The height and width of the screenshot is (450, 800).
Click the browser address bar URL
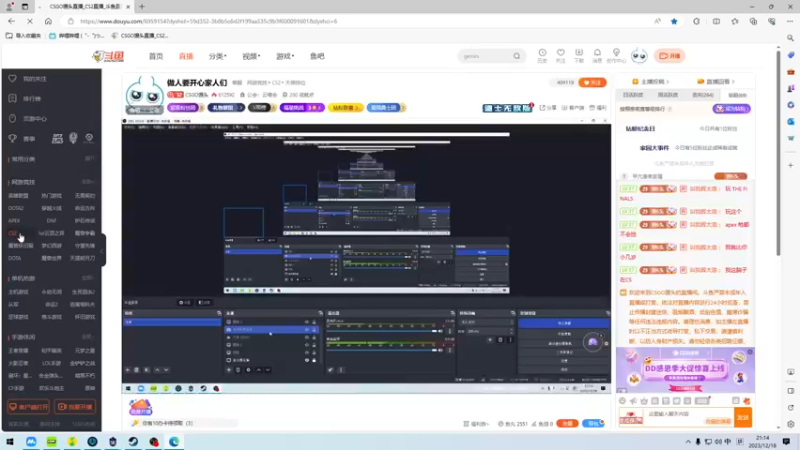pos(208,21)
